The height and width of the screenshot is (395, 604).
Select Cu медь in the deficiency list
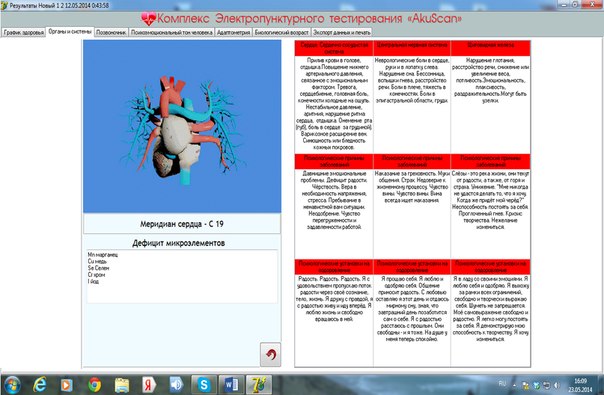click(x=97, y=261)
